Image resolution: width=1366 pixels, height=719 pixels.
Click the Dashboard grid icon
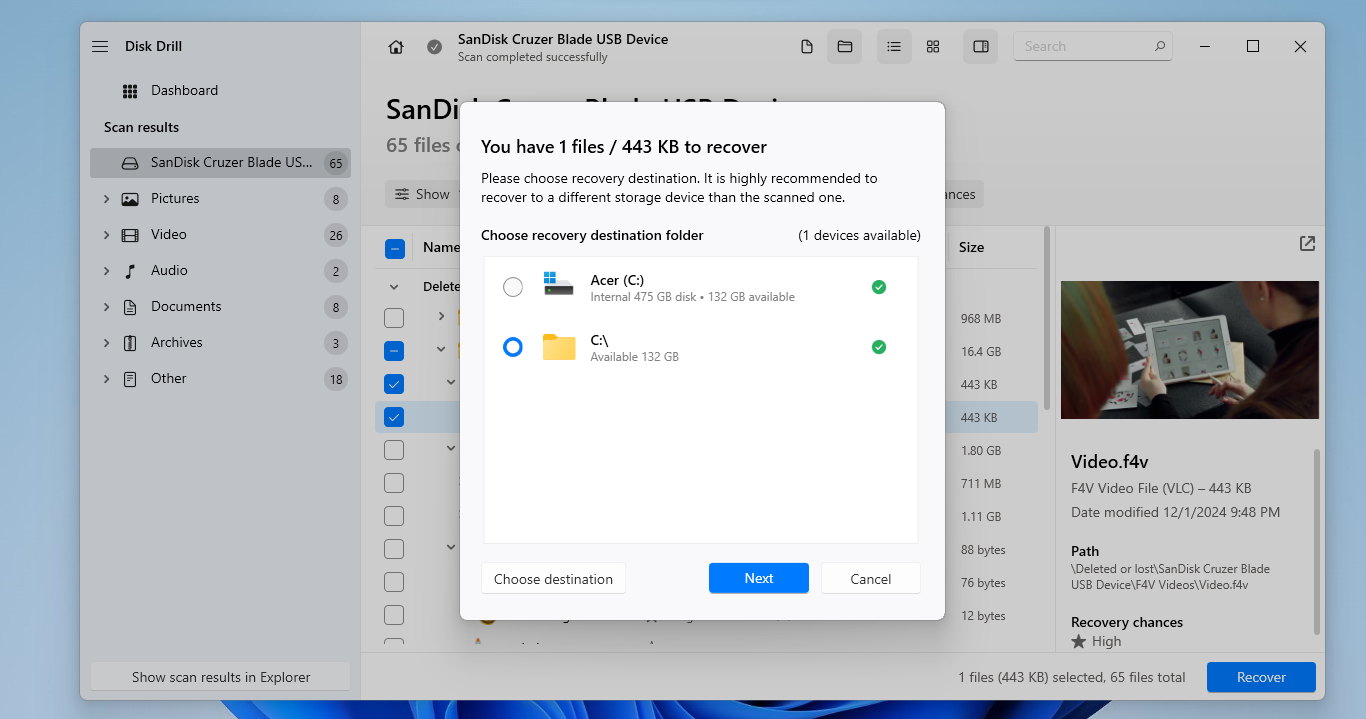point(130,91)
